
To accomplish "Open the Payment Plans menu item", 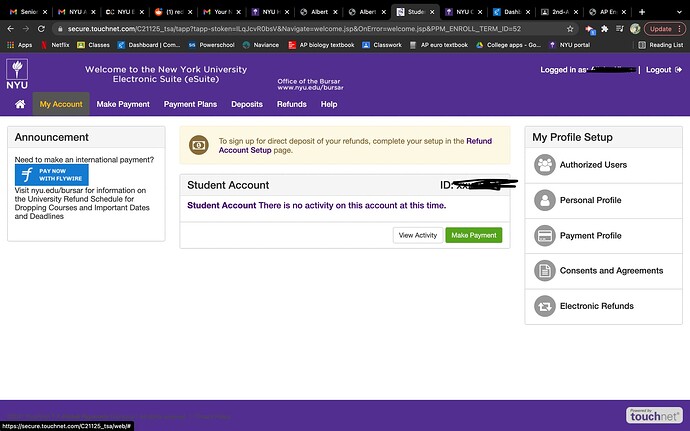I will (190, 104).
